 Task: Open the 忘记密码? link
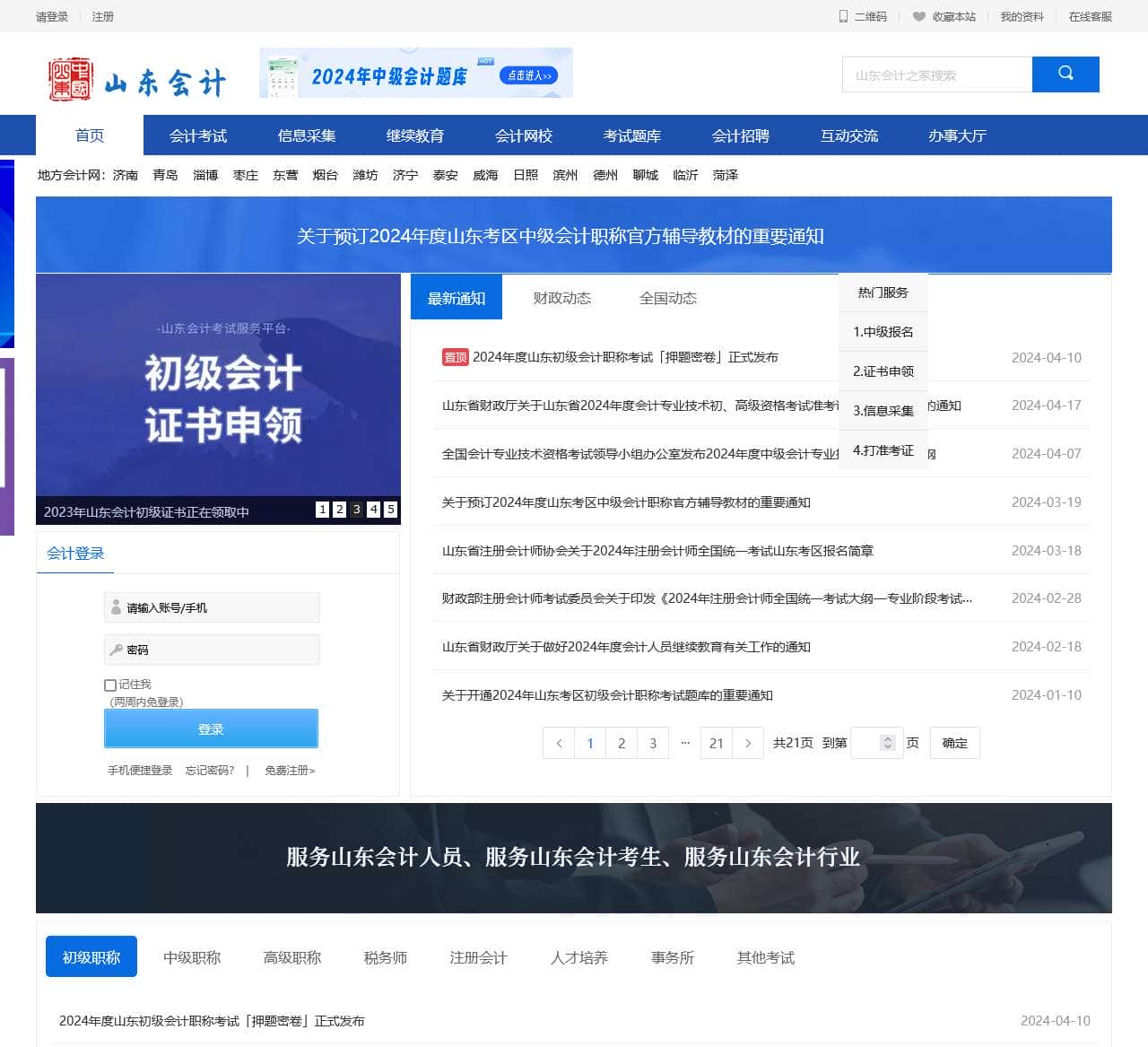coord(209,770)
